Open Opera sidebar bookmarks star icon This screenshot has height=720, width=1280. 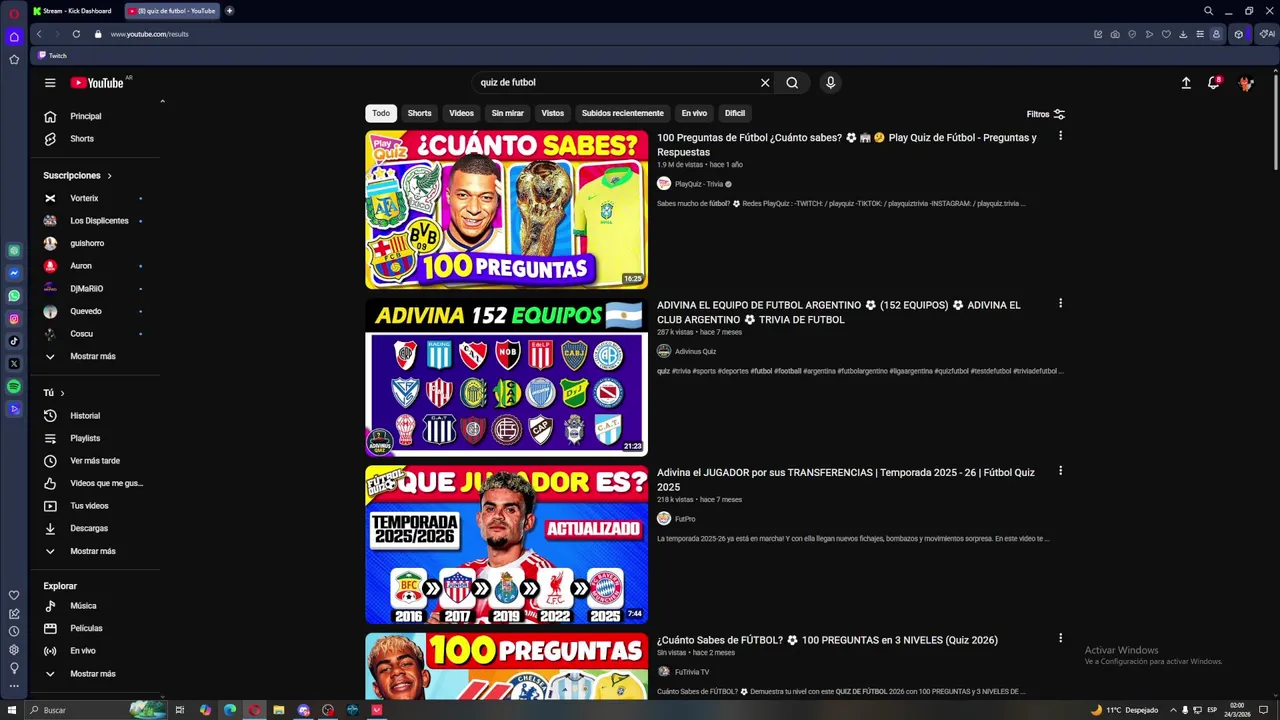[x=14, y=59]
